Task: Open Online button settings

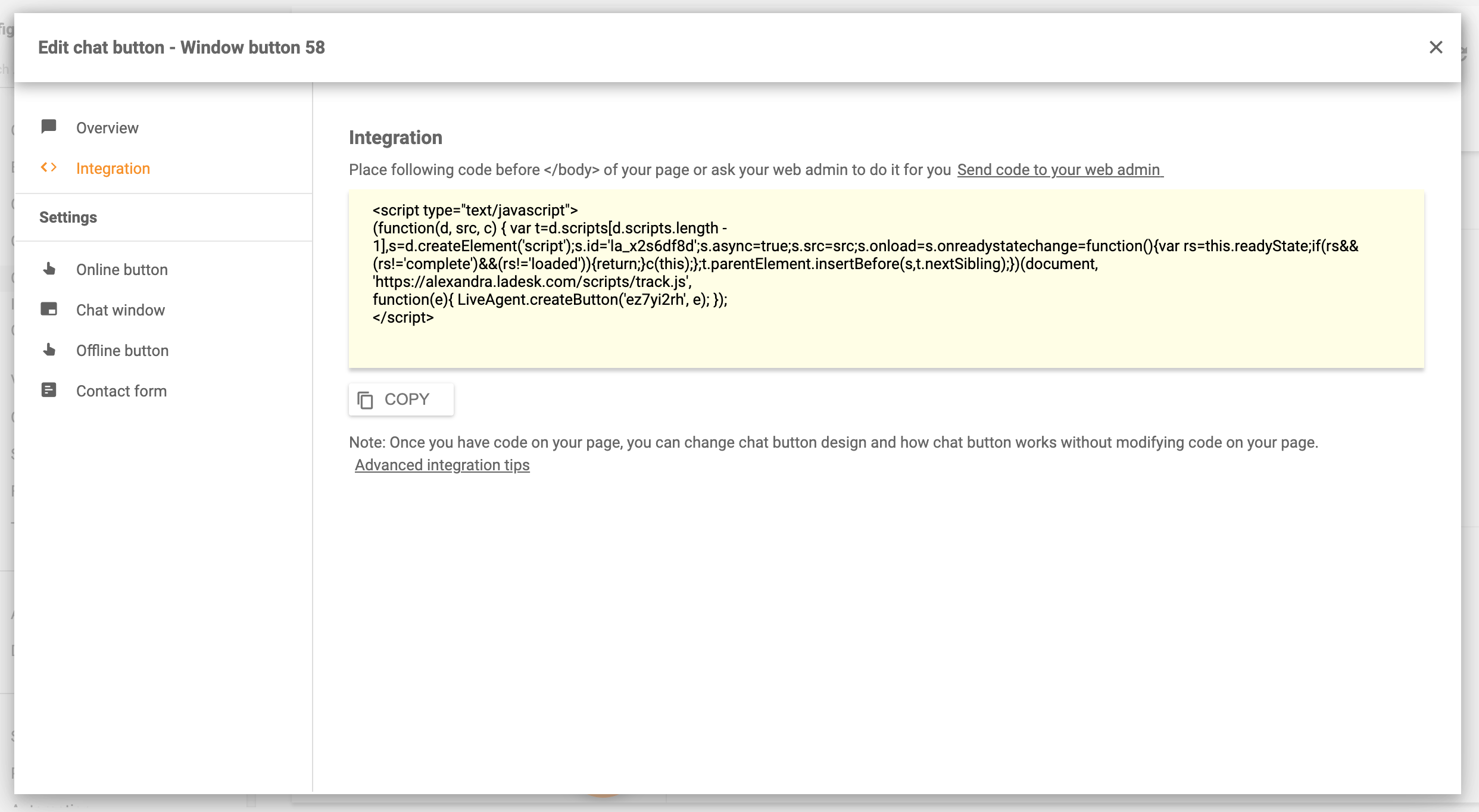Action: (x=121, y=269)
